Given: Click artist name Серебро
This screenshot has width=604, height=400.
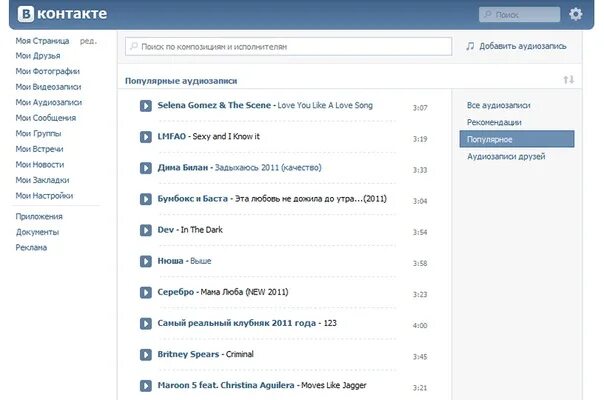Looking at the screenshot, I should point(176,292).
